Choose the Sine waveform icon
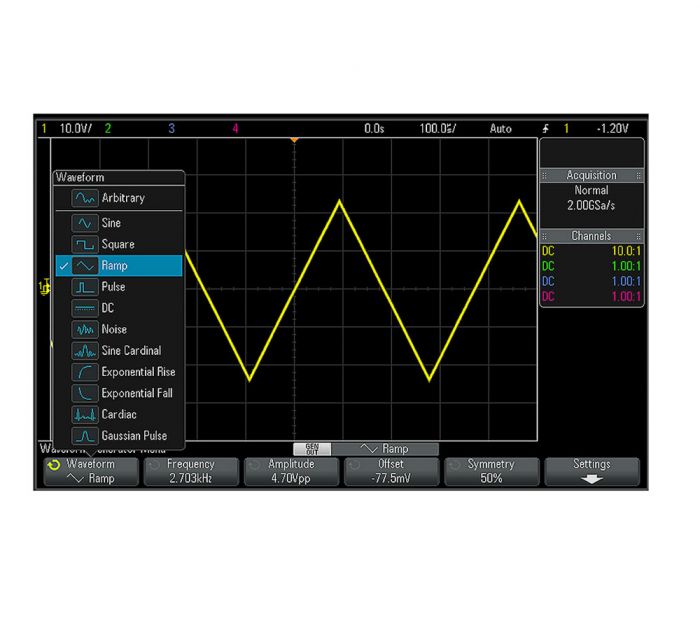Viewport: 700px width, 640px height. [x=84, y=223]
